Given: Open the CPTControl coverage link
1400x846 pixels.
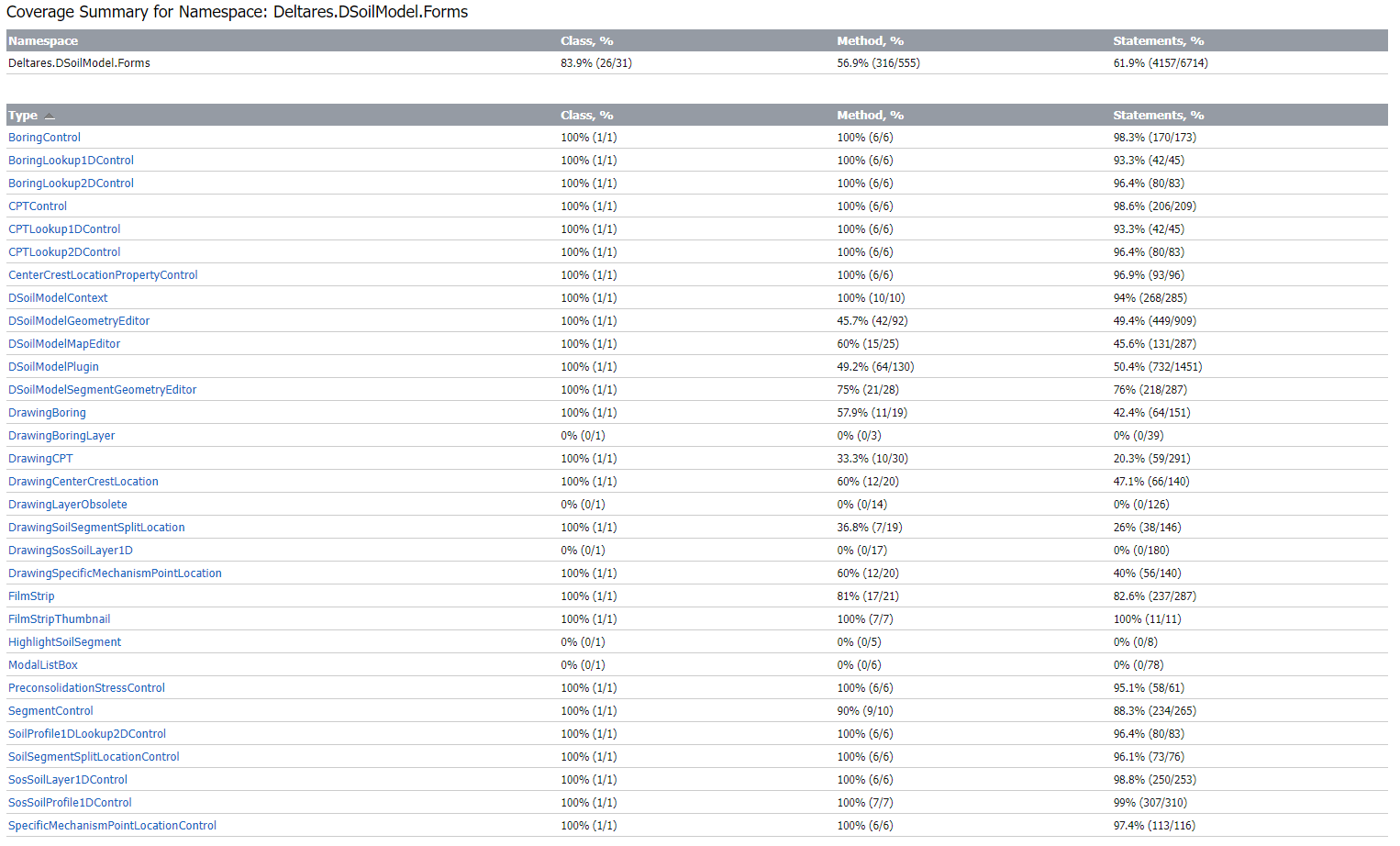Looking at the screenshot, I should [x=38, y=206].
